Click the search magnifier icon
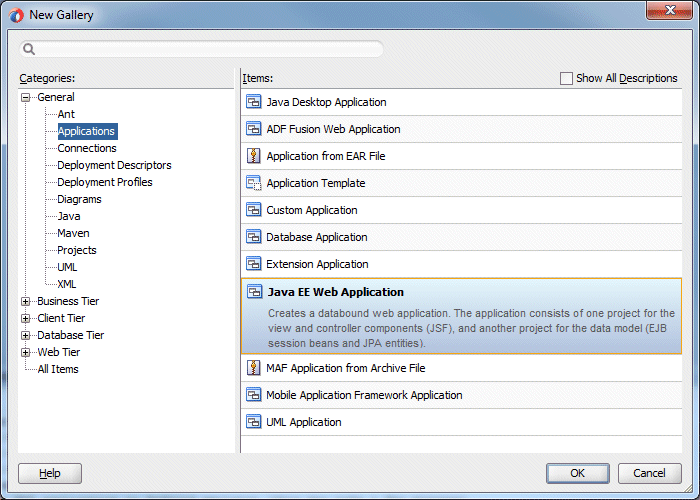Screen dimensions: 700x500 coord(29,49)
